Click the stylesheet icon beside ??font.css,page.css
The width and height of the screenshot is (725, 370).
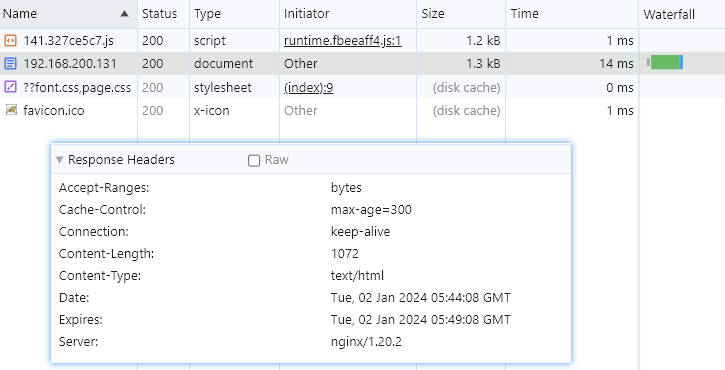[x=10, y=86]
